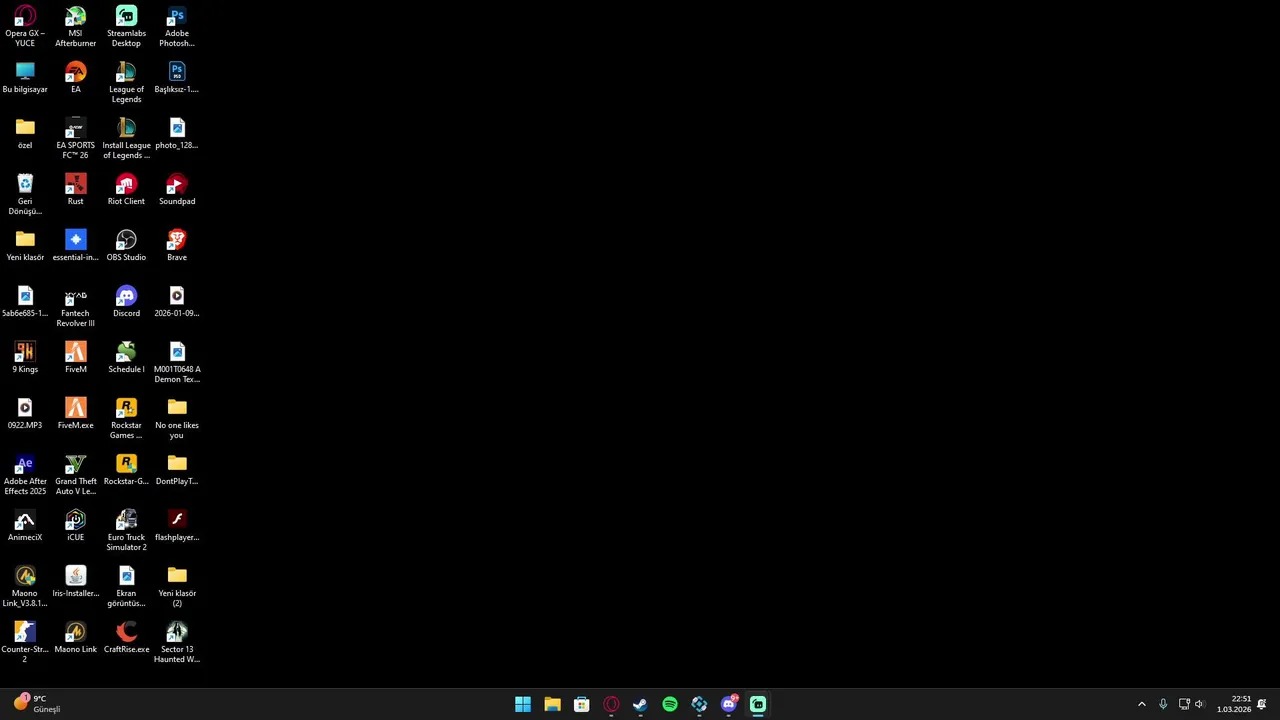Select the Başlıksız-1 Photoshop file
This screenshot has height=720, width=1280.
[177, 78]
